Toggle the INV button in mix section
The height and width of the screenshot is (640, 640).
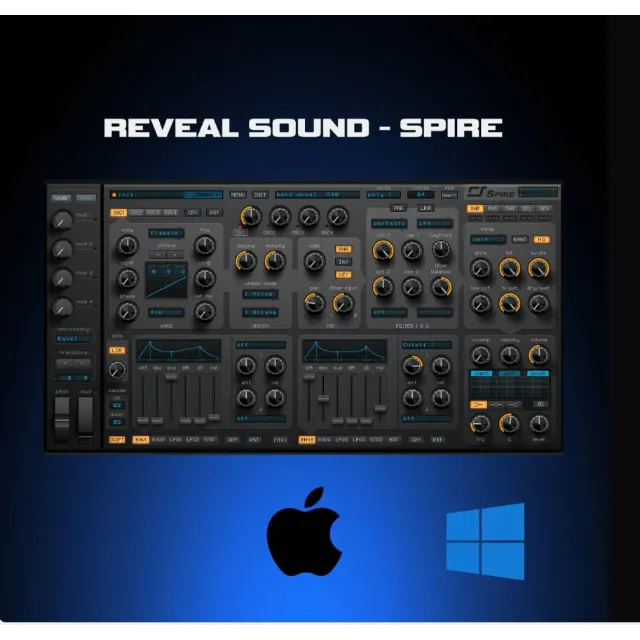tap(343, 261)
